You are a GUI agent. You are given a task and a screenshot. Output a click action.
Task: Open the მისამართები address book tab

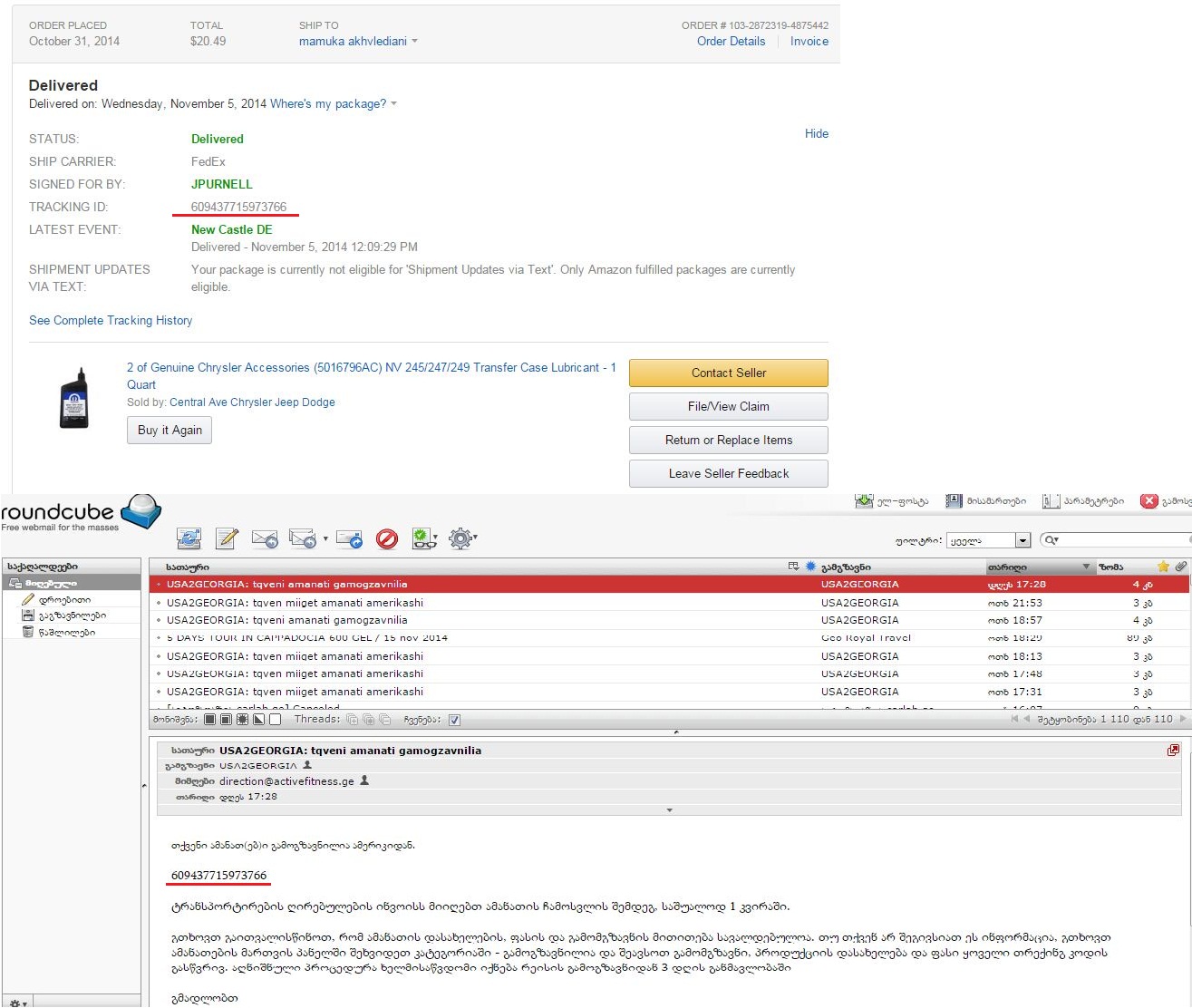coord(986,500)
